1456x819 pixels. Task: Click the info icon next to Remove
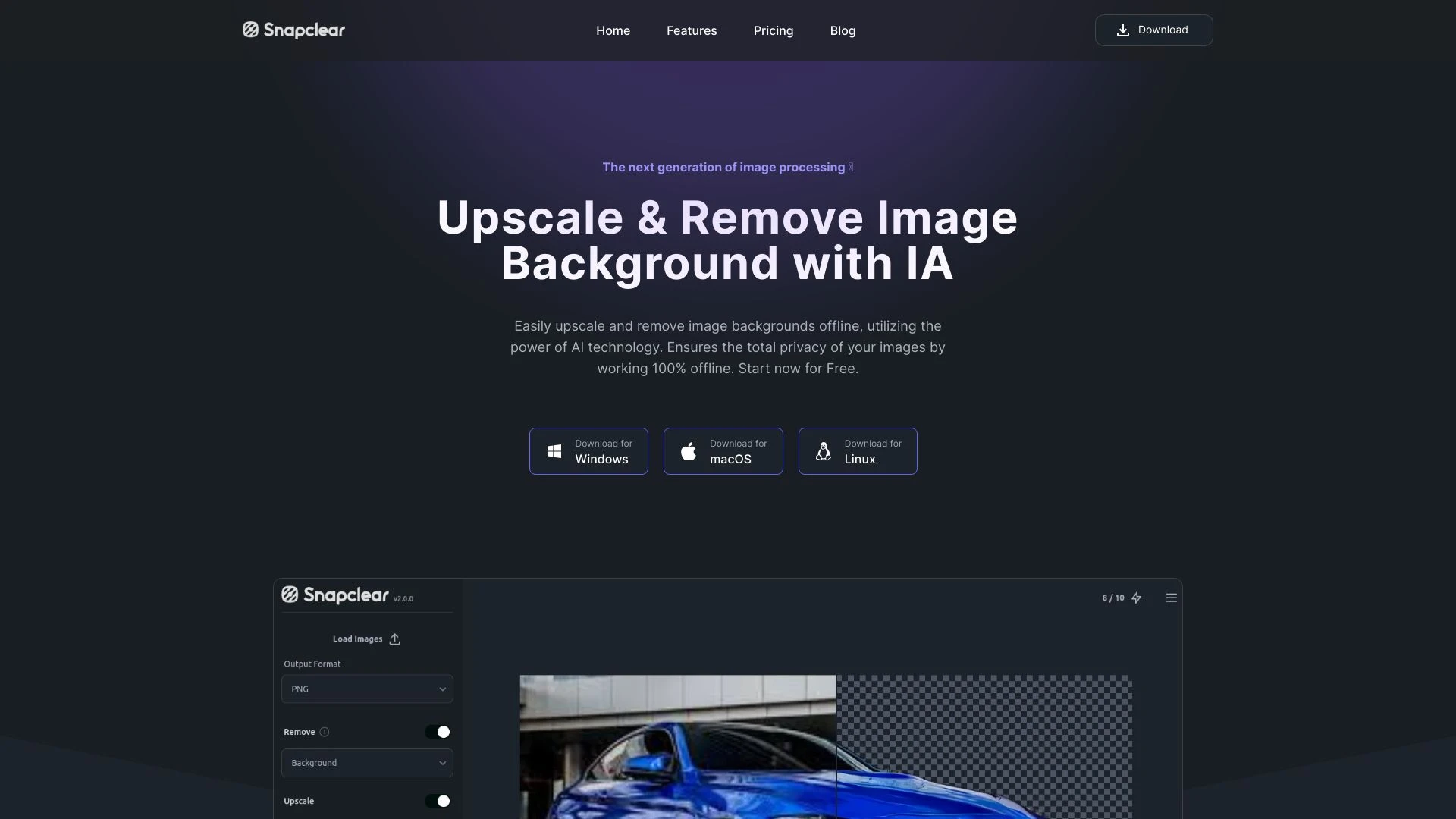pos(325,732)
